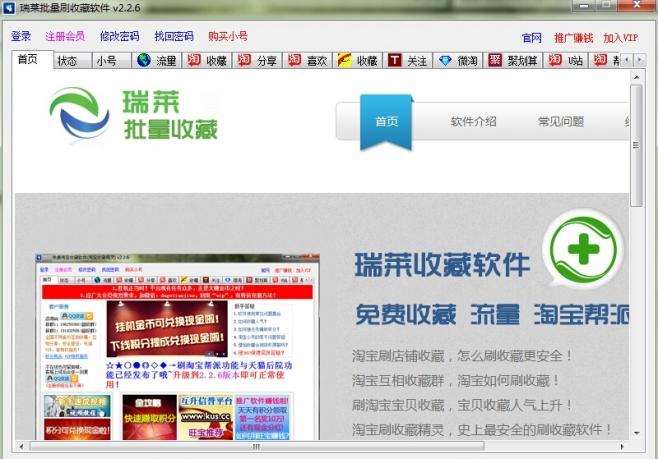Viewport: 658px width, 459px height.
Task: Click the vertical scrollbar down arrow
Action: 636,433
